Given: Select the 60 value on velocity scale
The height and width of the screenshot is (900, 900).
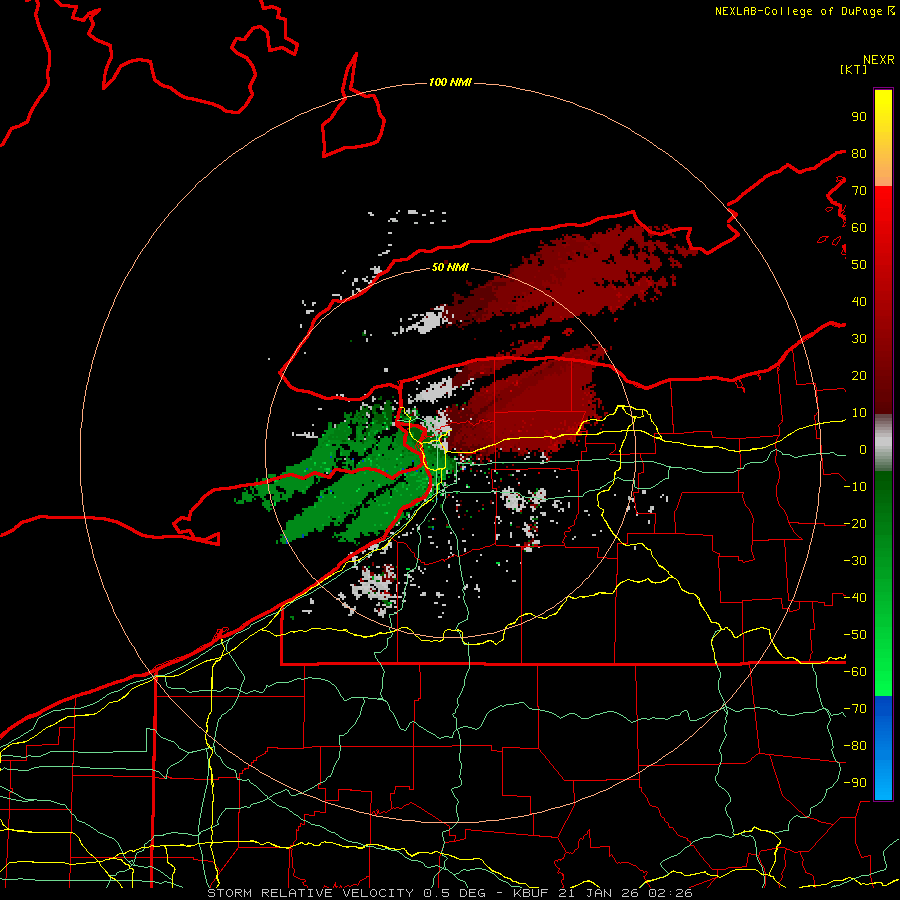Looking at the screenshot, I should click(859, 228).
